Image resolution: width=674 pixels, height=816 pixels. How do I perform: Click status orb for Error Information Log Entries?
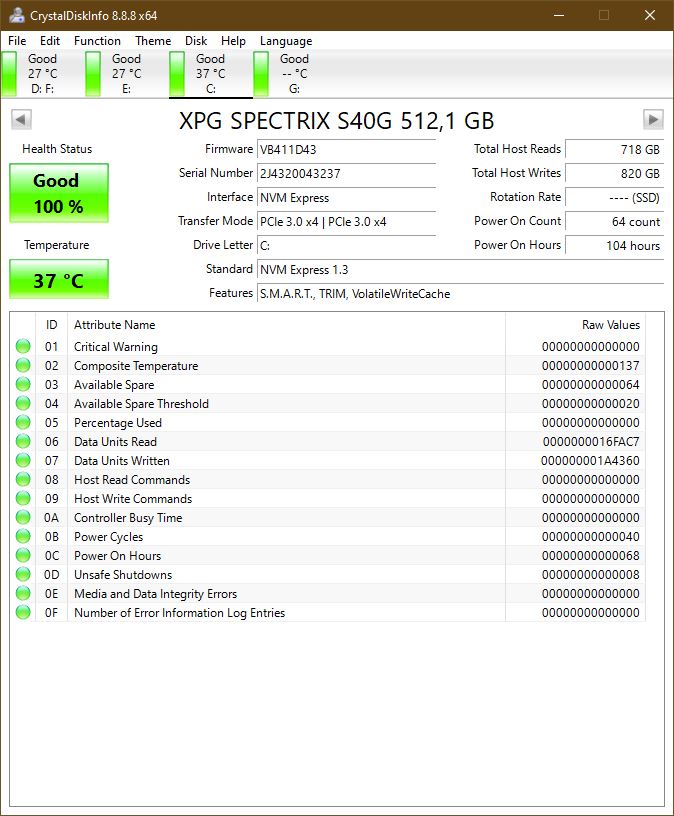pos(23,612)
